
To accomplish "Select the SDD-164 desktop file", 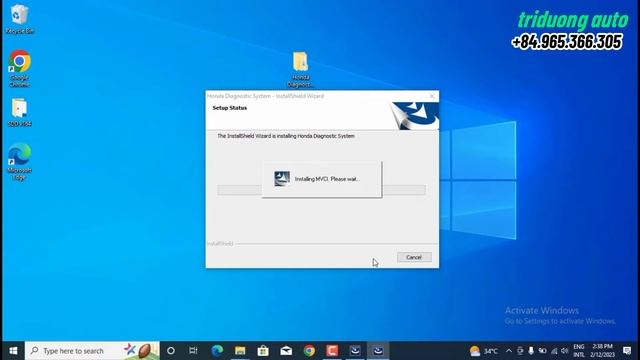I will 19,113.
